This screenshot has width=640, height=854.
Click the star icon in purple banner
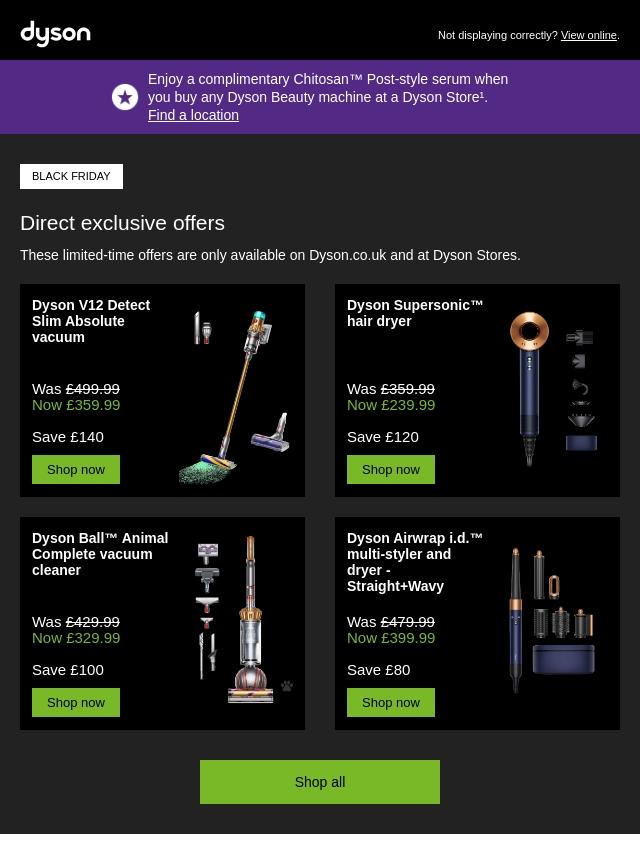pos(125,97)
